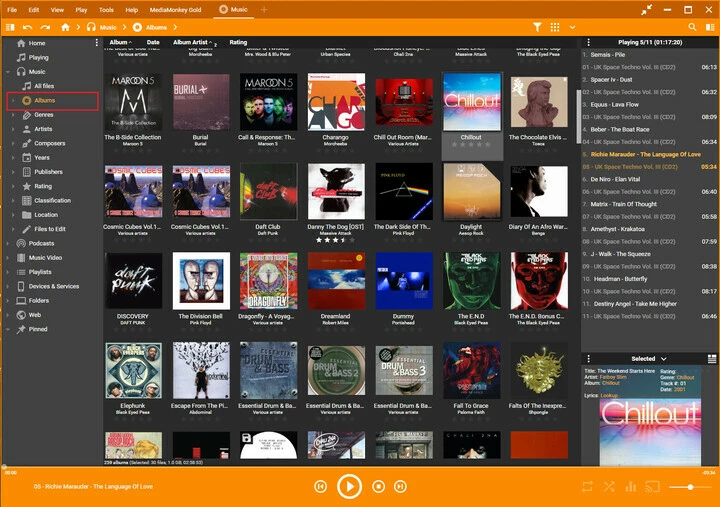
Task: Open the sidebar three-dot options menu
Action: (96, 43)
